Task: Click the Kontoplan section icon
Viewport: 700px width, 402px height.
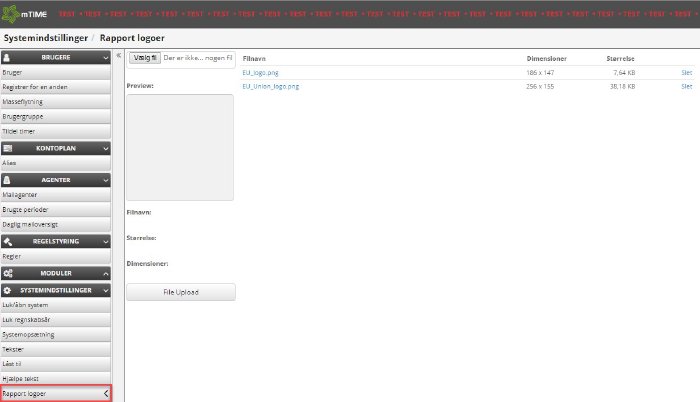Action: 8,147
